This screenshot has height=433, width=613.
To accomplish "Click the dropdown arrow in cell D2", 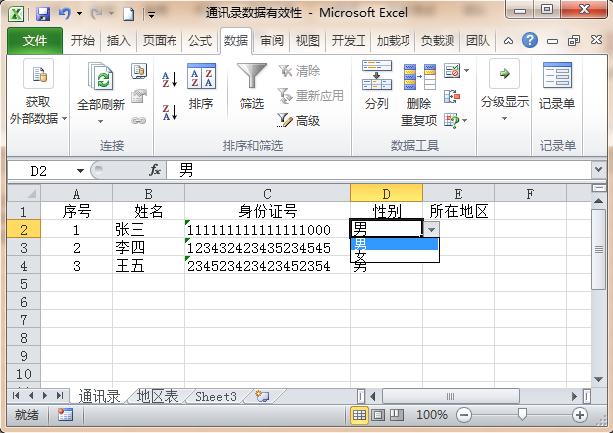I will tap(431, 229).
